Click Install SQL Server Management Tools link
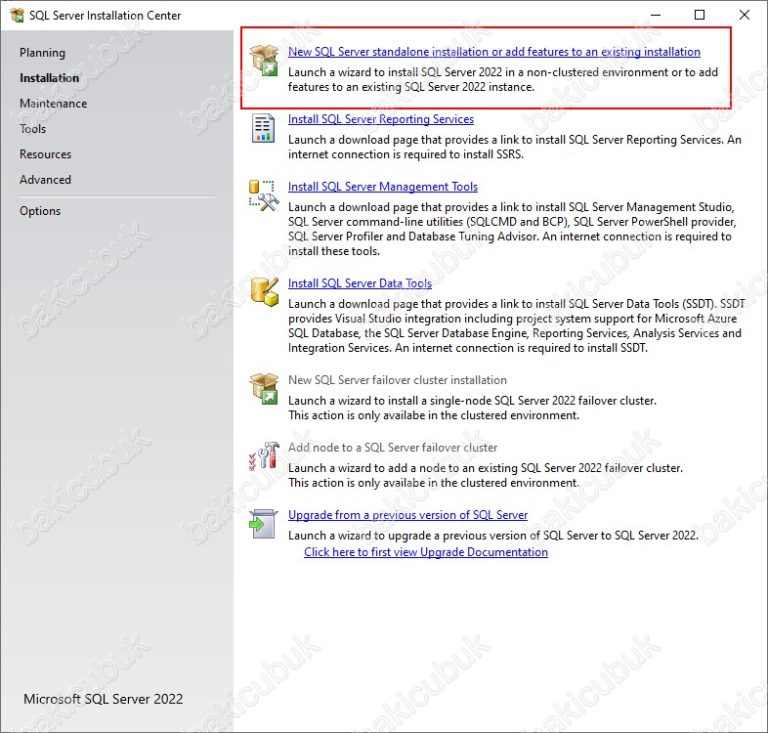768x733 pixels. 382,186
